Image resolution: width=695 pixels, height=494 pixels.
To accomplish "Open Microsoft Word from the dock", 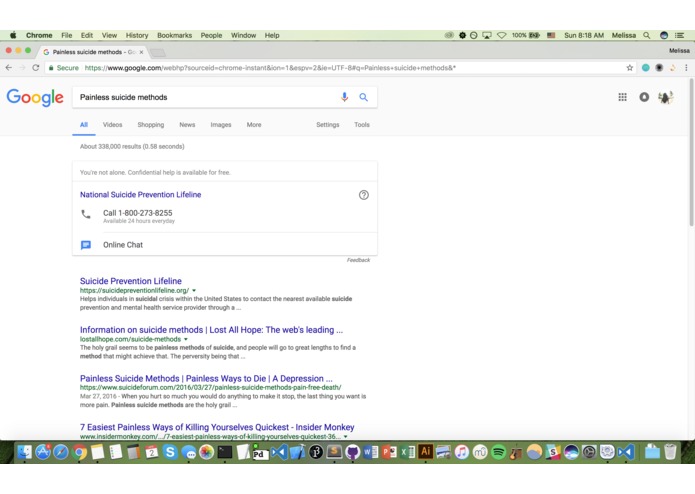I will [x=371, y=452].
